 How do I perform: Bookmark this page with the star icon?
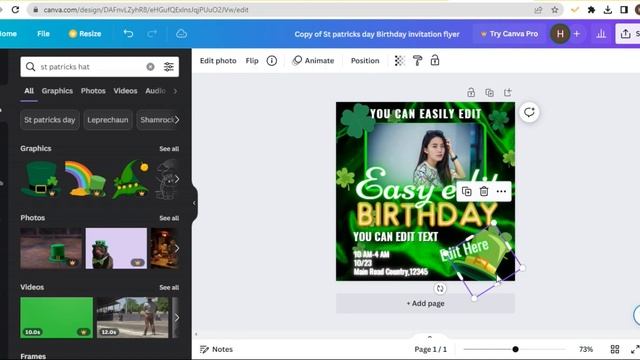point(555,10)
